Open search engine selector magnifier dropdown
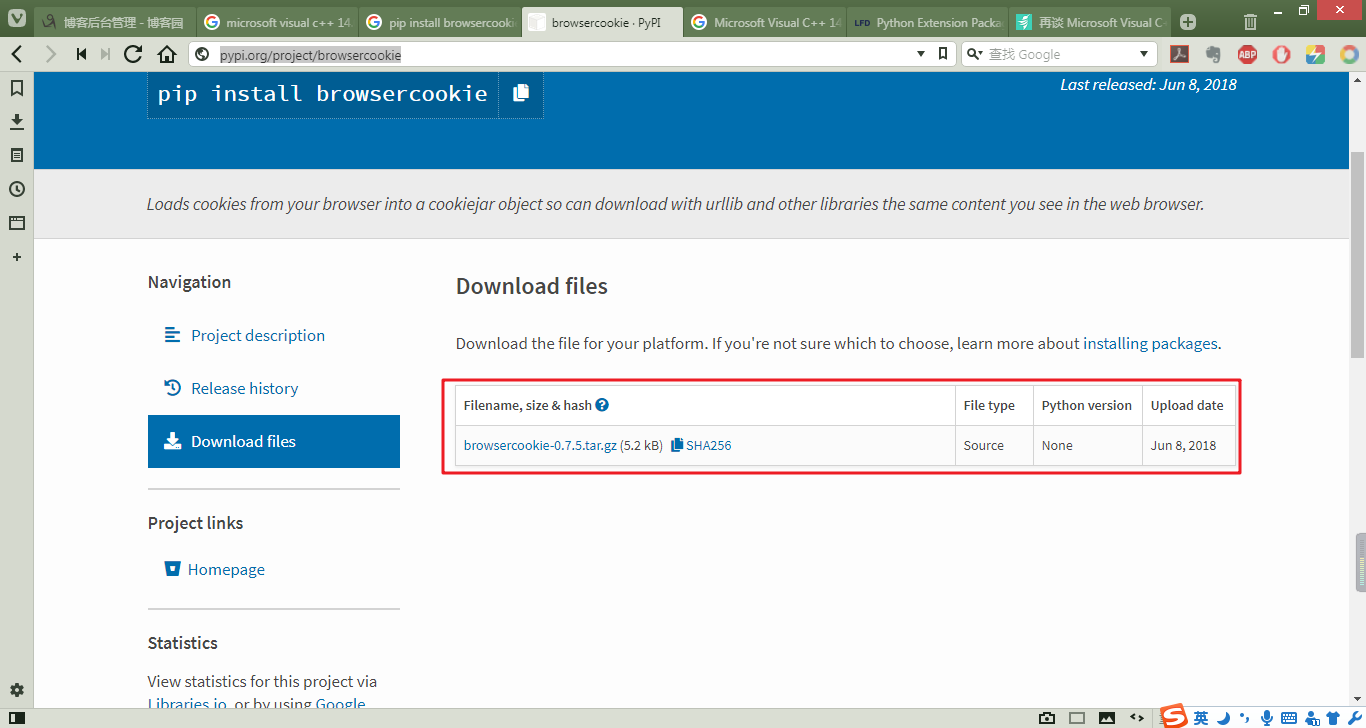Image resolution: width=1366 pixels, height=728 pixels. click(974, 54)
